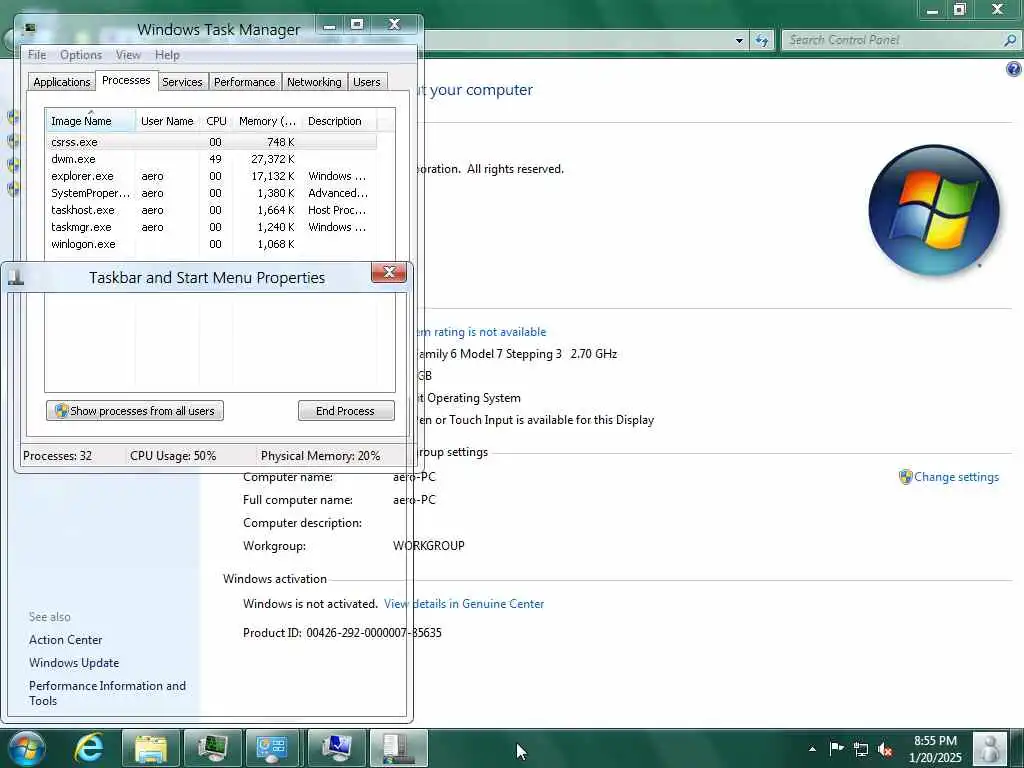
Task: Show hidden tray icons arrow
Action: point(812,749)
